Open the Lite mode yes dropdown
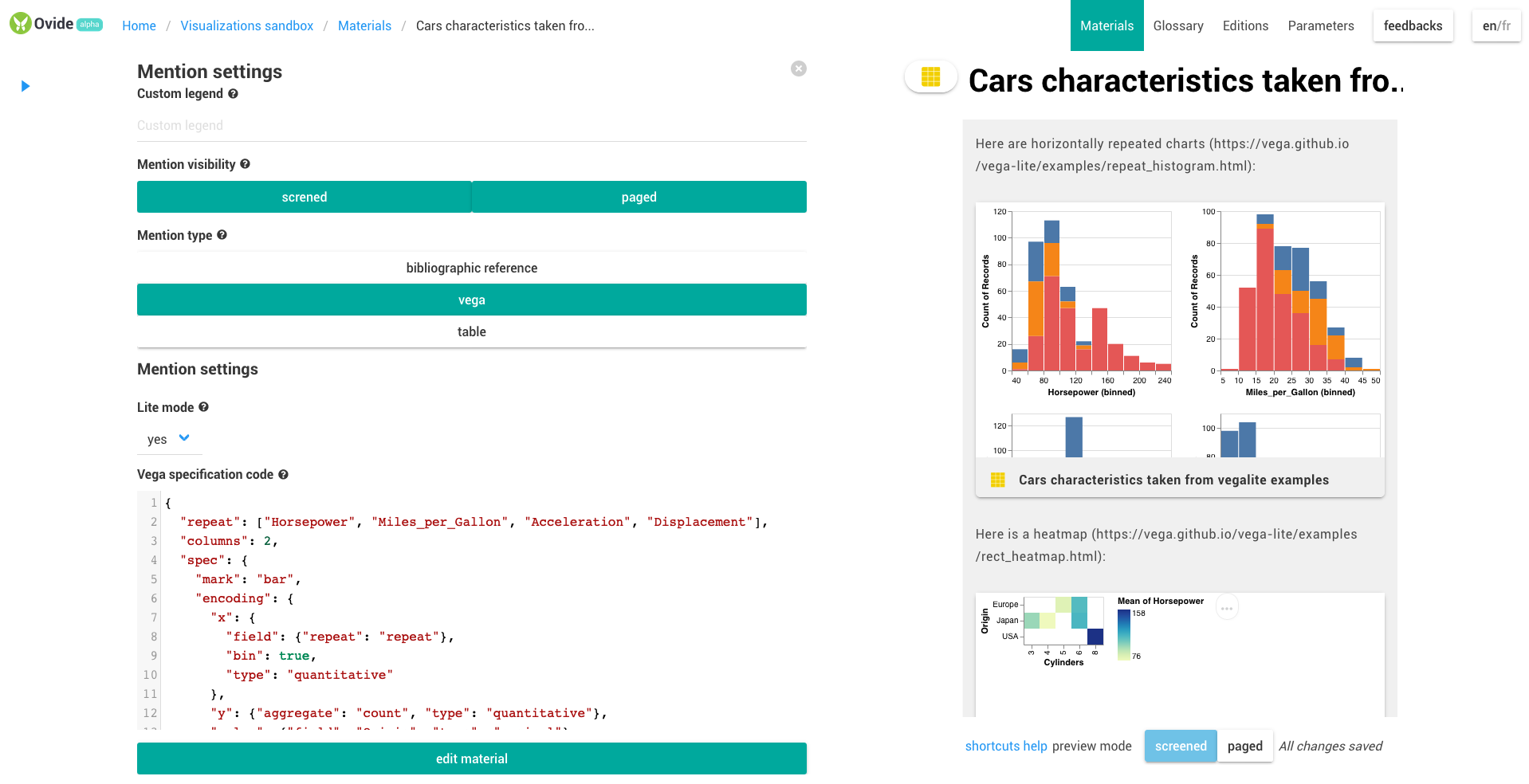The image size is (1529, 784). point(169,439)
